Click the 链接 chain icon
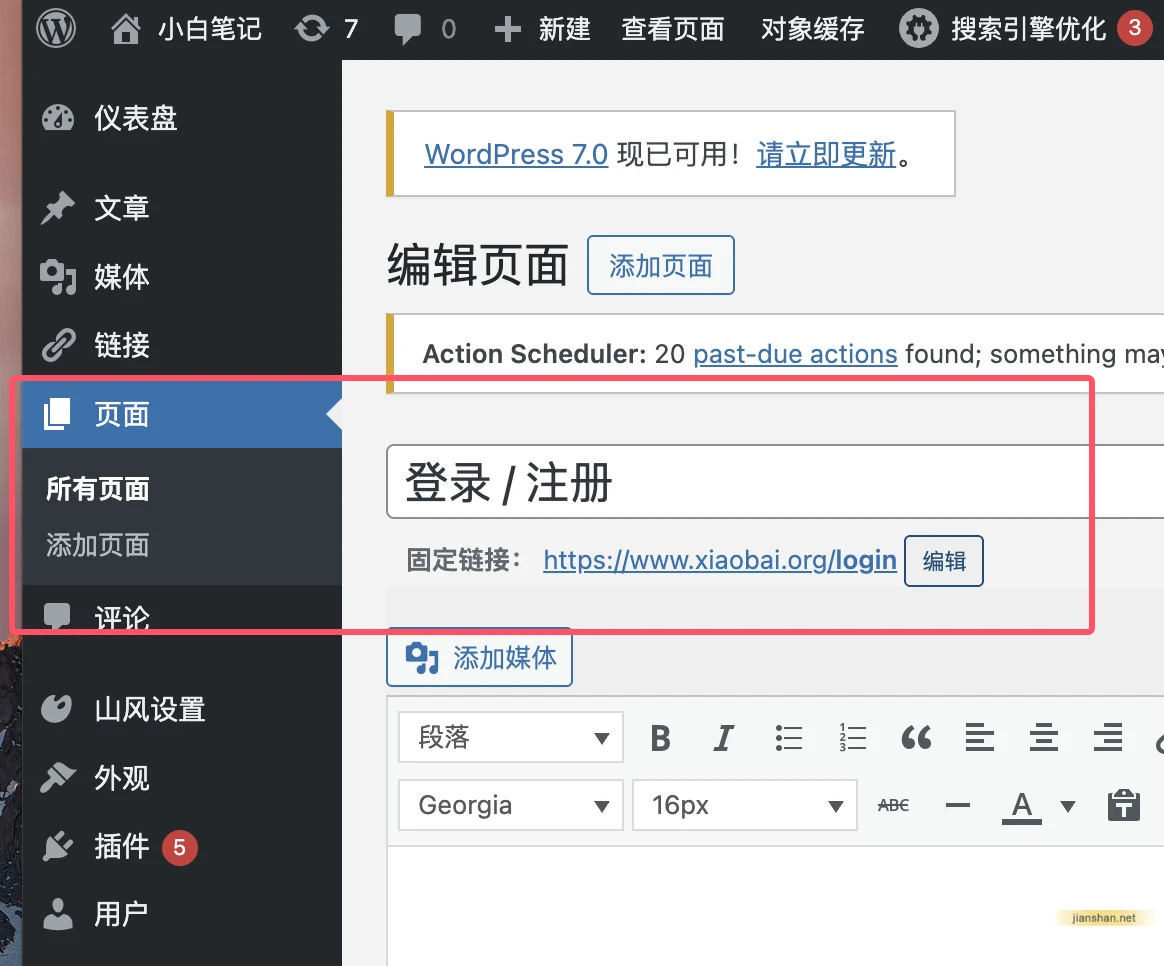The image size is (1164, 966). tap(58, 345)
